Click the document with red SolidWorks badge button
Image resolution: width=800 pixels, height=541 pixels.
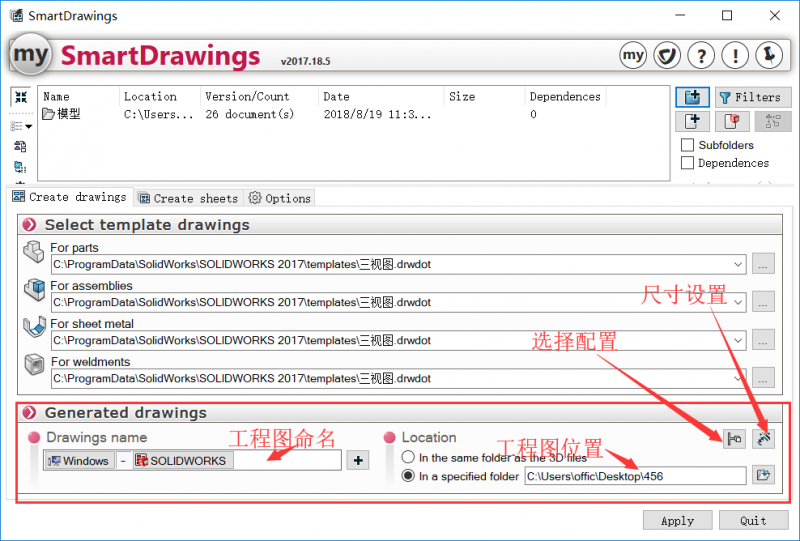click(732, 121)
